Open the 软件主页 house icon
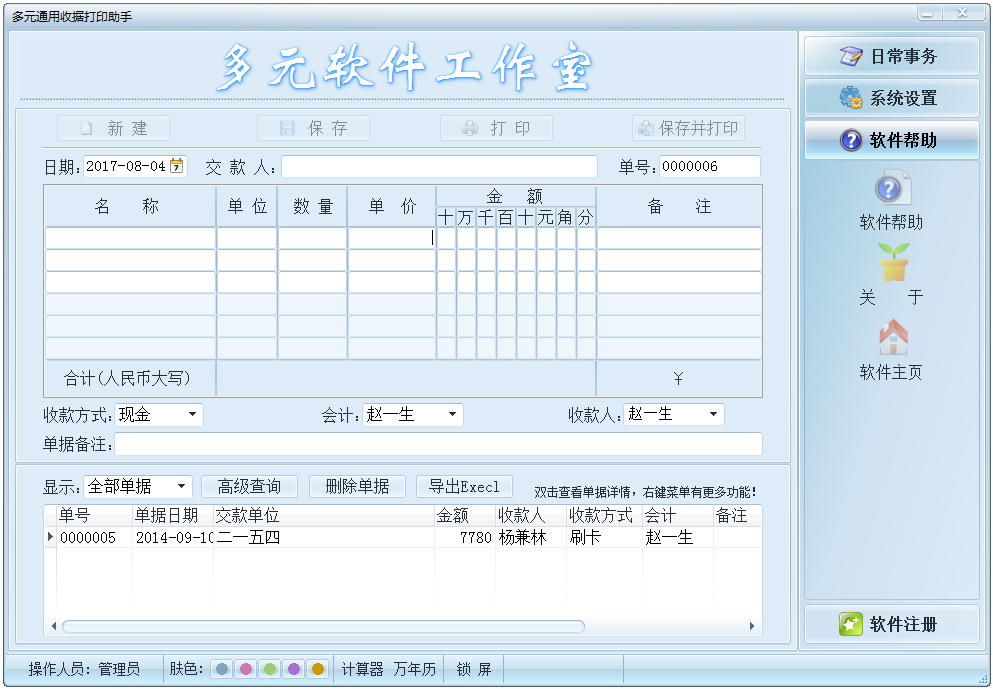The image size is (993, 689). click(x=892, y=338)
